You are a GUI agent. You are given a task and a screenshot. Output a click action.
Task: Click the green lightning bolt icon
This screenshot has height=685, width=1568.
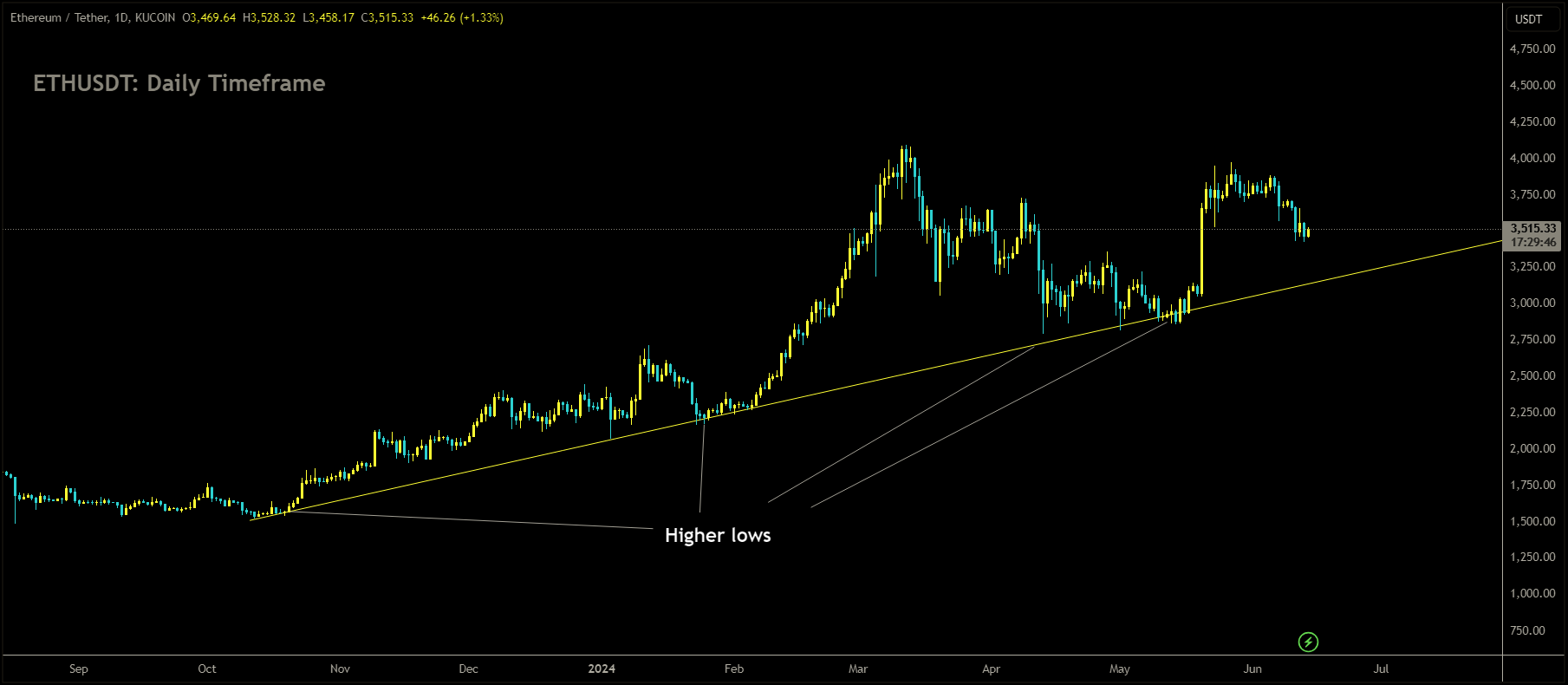pos(1308,642)
